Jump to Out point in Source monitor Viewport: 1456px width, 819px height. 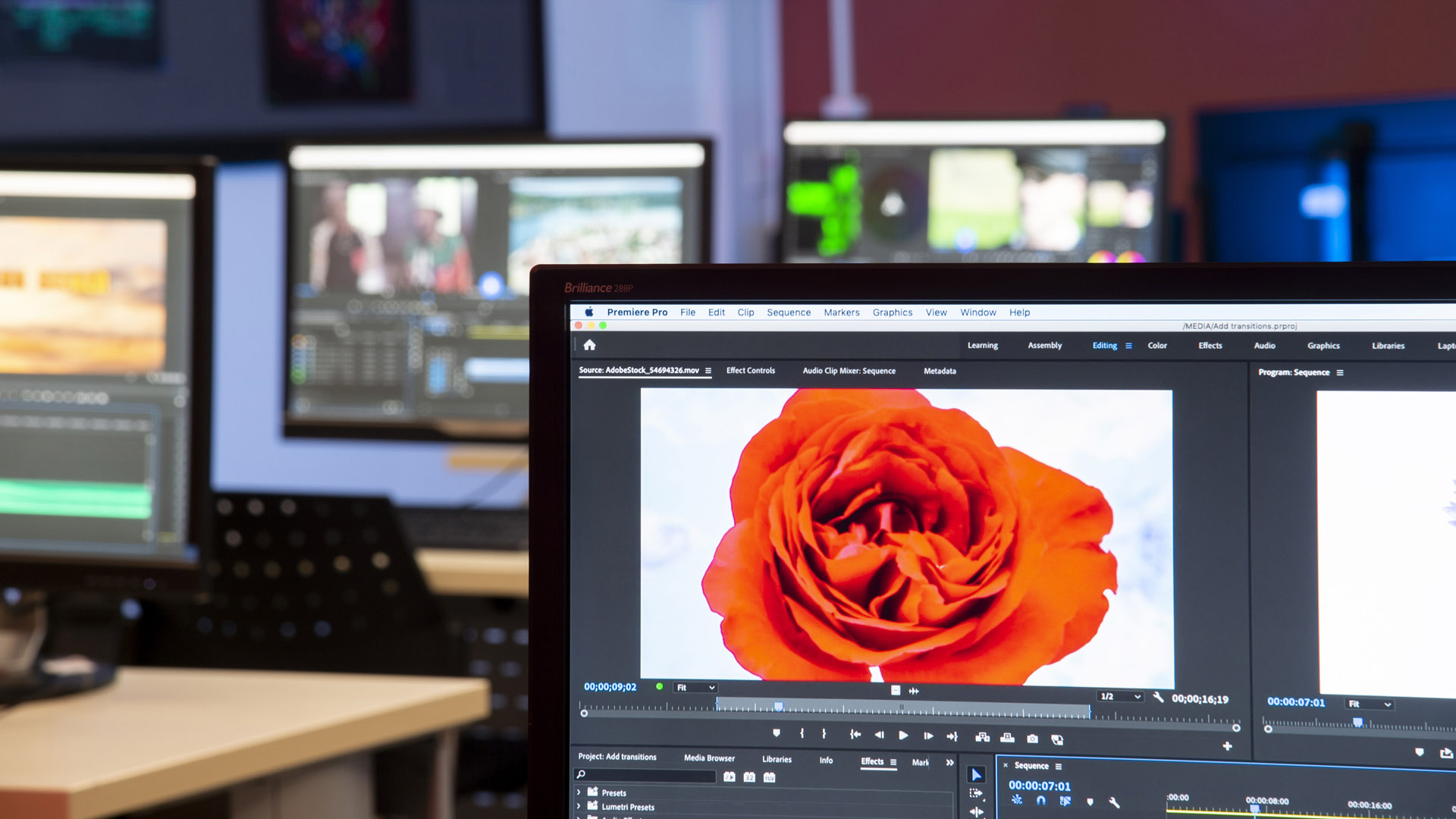952,736
